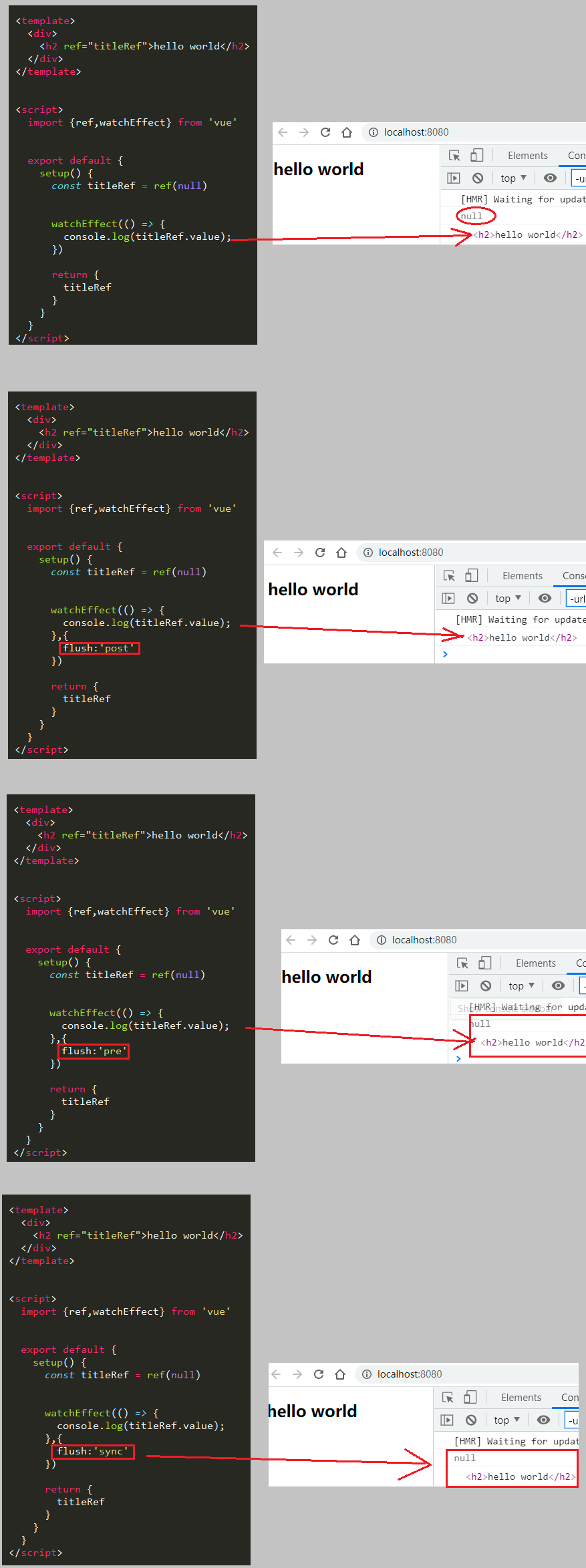
Task: Clear console in flush:'post' DevTools
Action: tap(472, 599)
